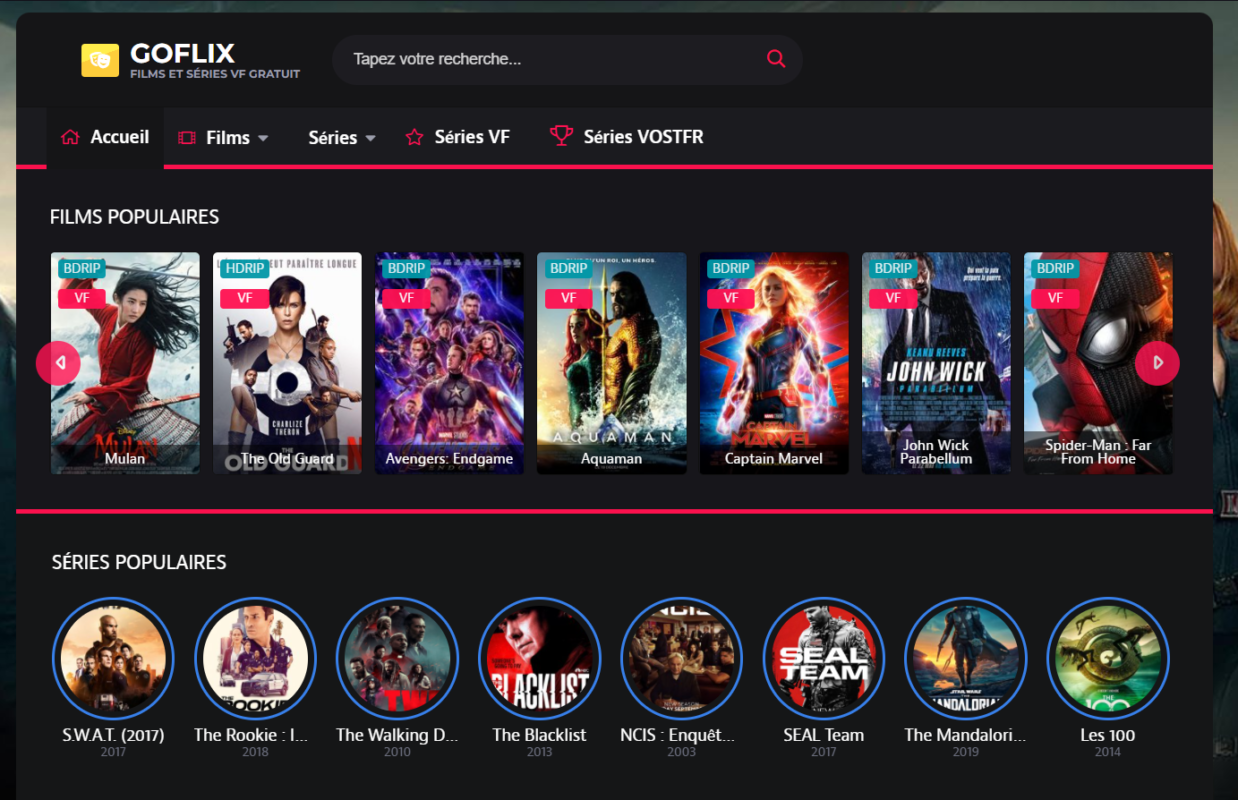Click the 'FILMS ET SÉRIES VF GRATUIT' tagline
The height and width of the screenshot is (800, 1238).
pos(215,74)
